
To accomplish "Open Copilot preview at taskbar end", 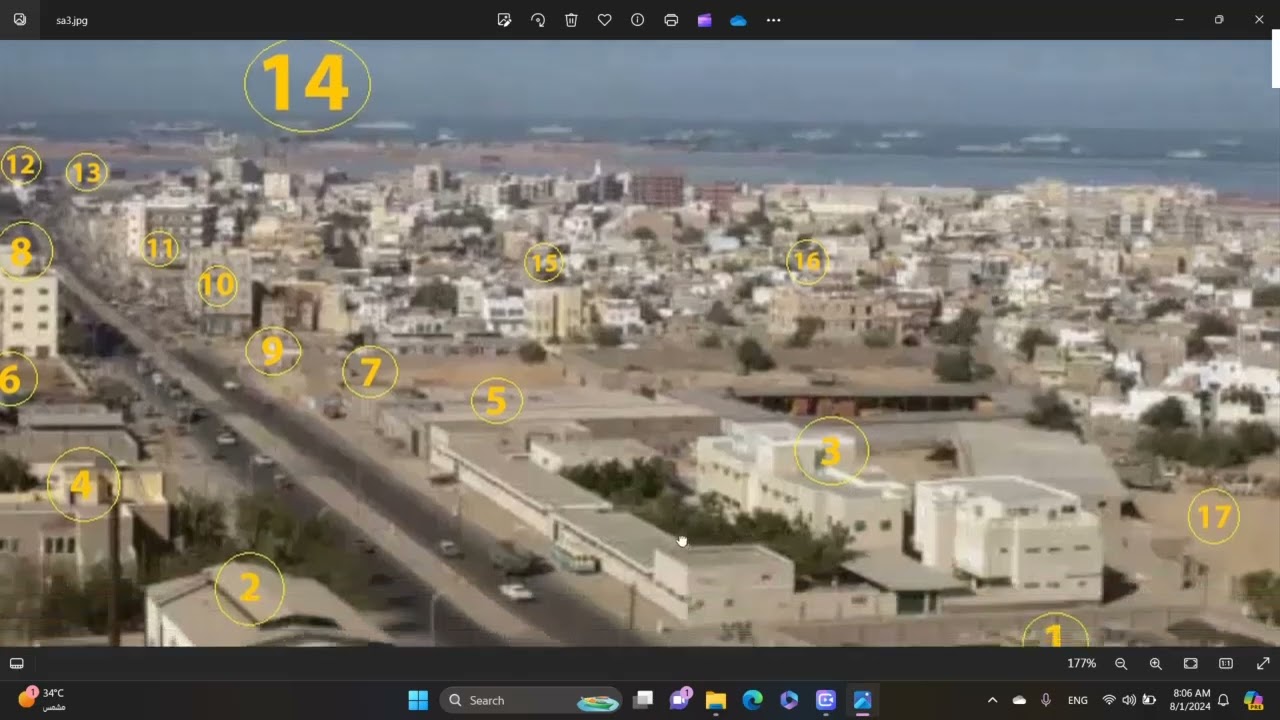I will pos(1253,700).
